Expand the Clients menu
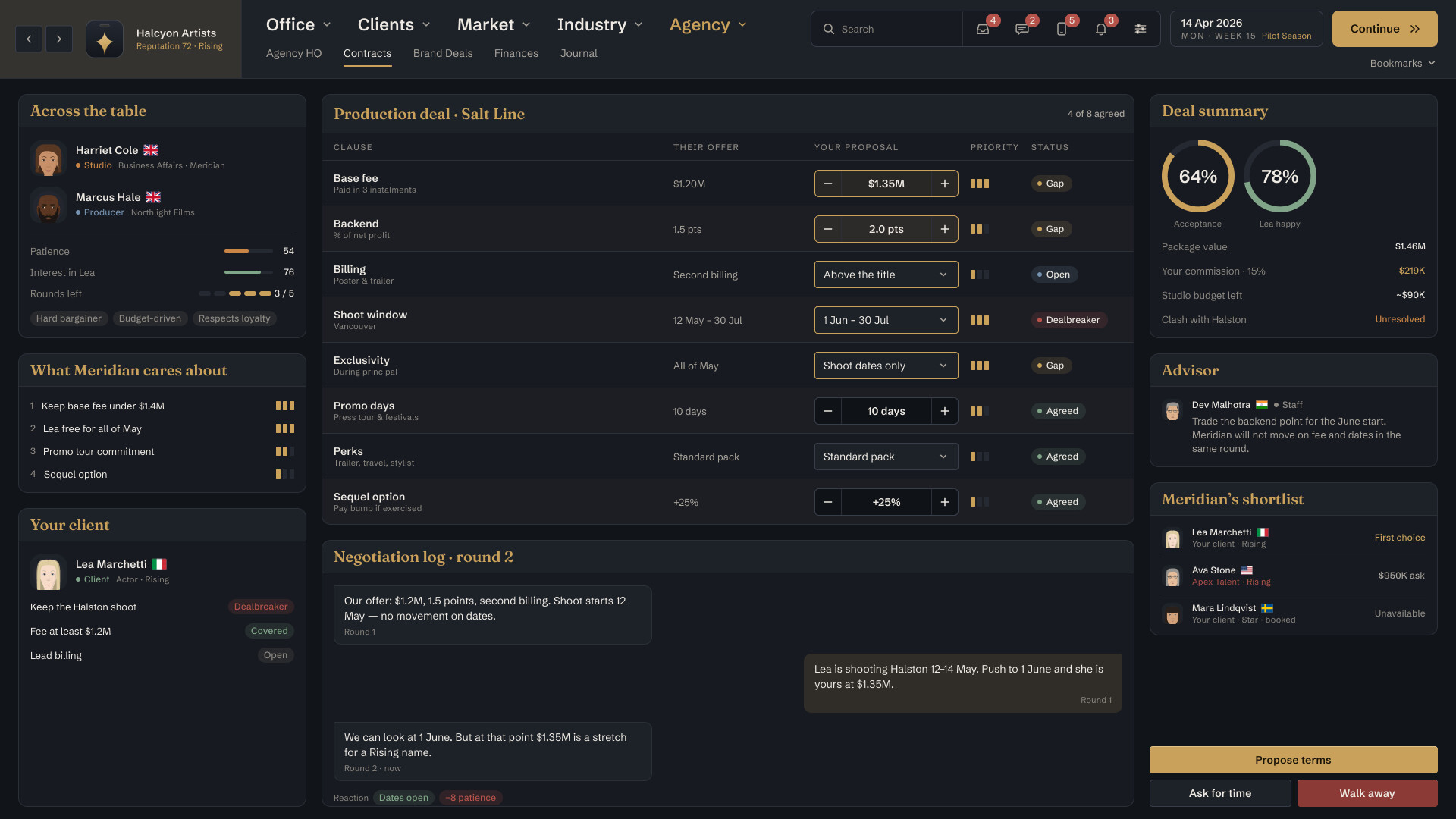1456x819 pixels. 394,25
